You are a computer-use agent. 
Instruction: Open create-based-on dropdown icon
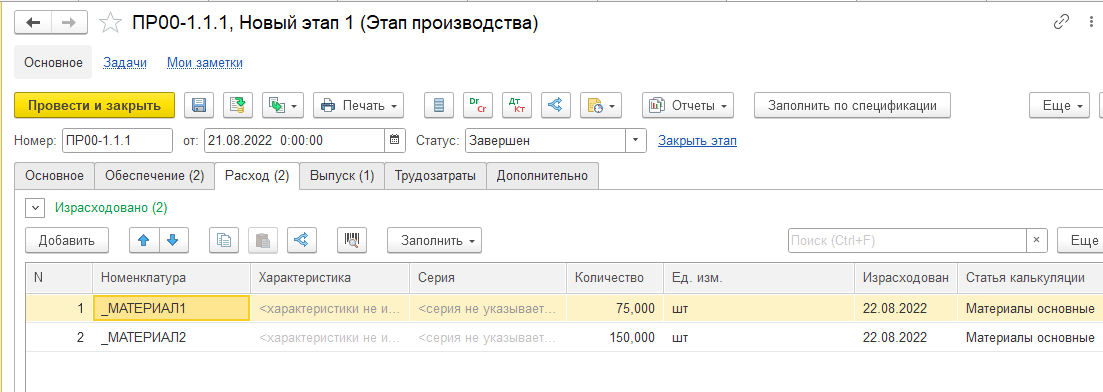point(283,106)
